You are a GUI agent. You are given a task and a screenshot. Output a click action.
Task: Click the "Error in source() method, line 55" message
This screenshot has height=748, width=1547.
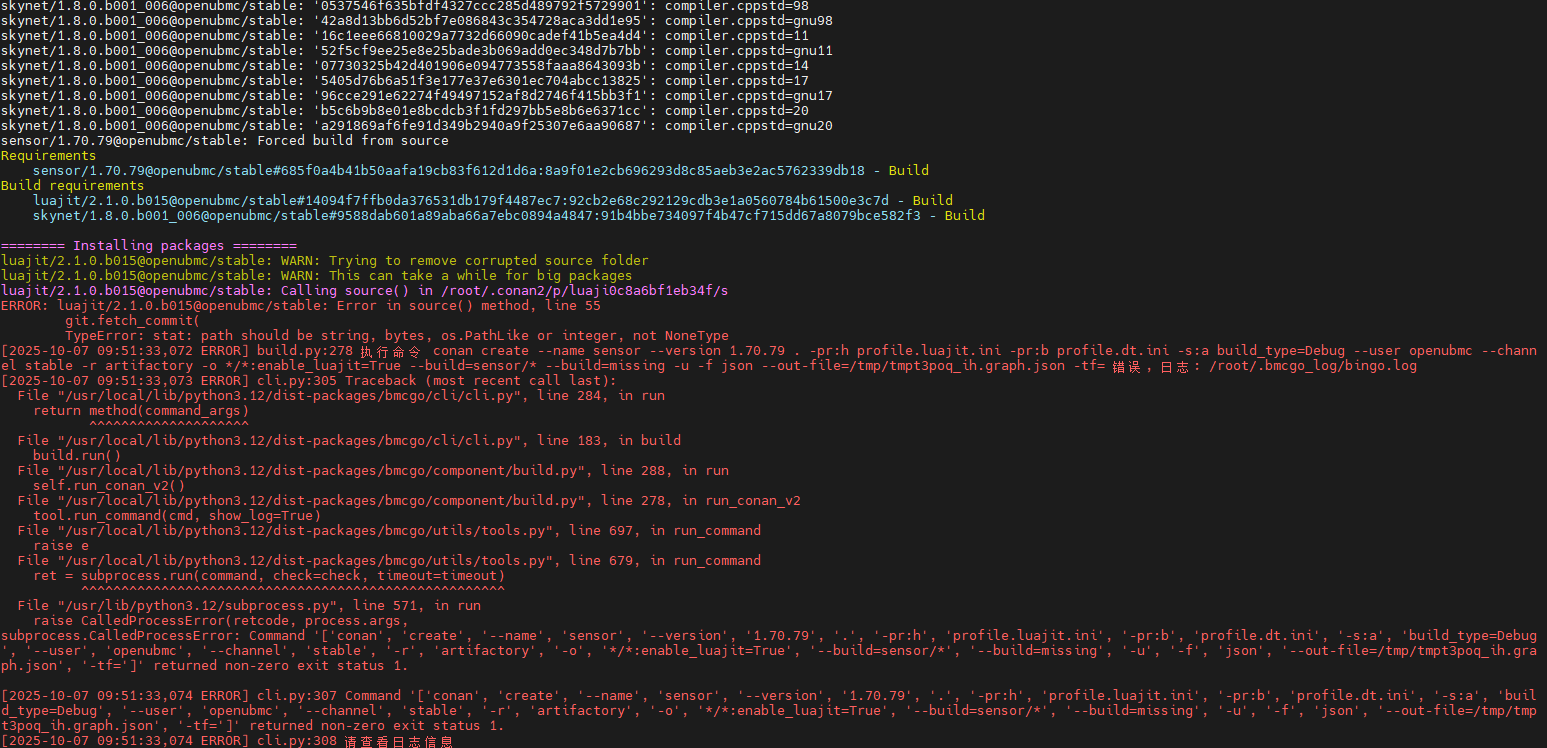(x=468, y=306)
